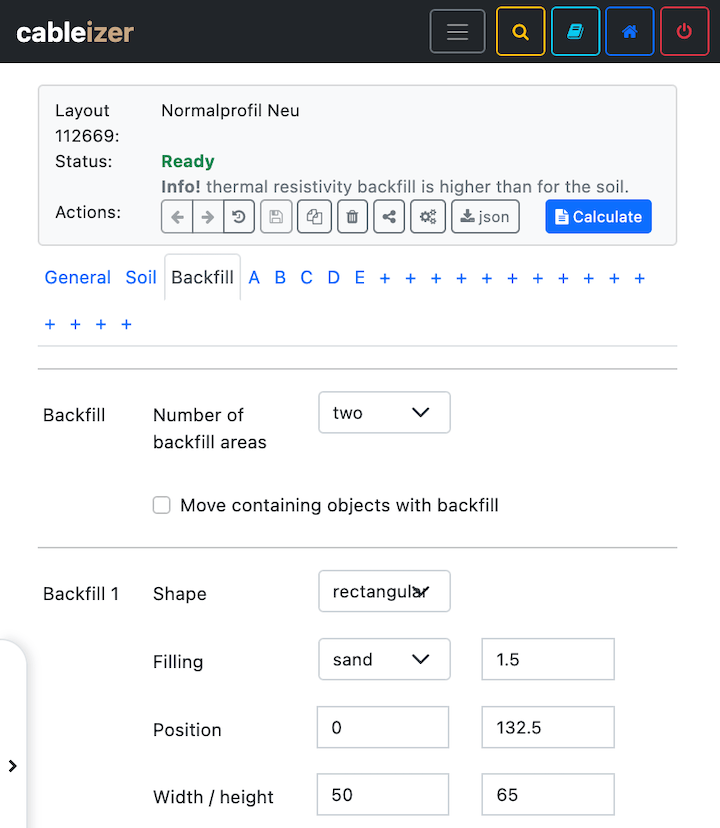Click the Width field containing 50

coord(383,794)
